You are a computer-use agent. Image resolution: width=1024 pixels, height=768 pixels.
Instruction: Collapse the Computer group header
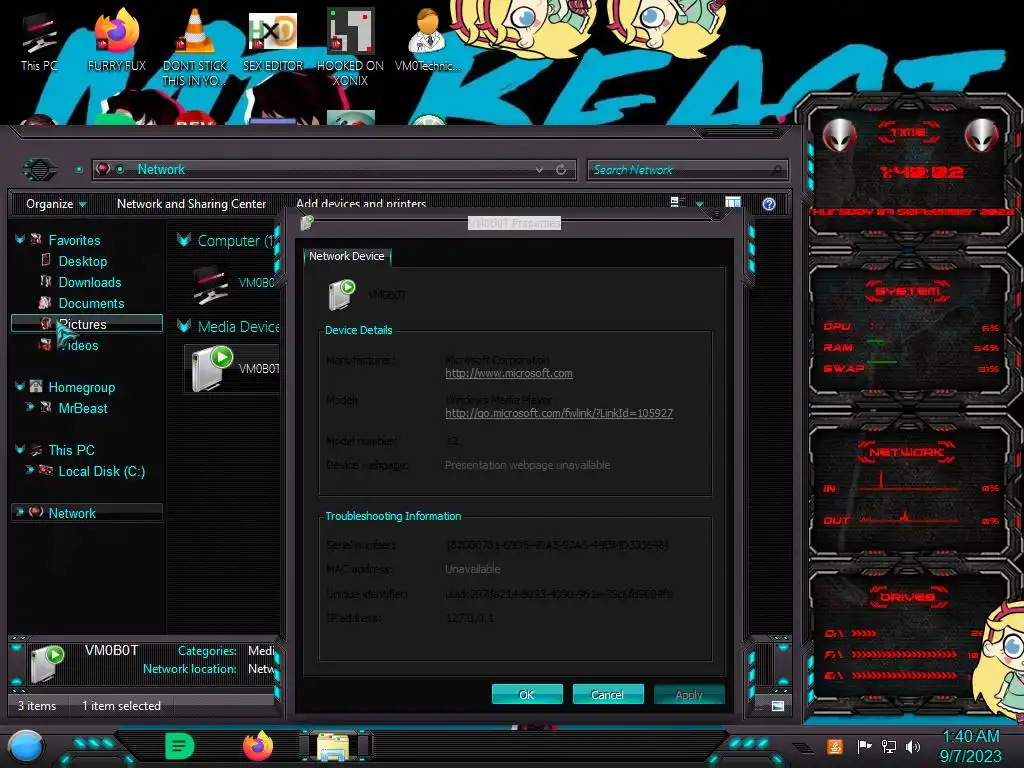point(184,240)
